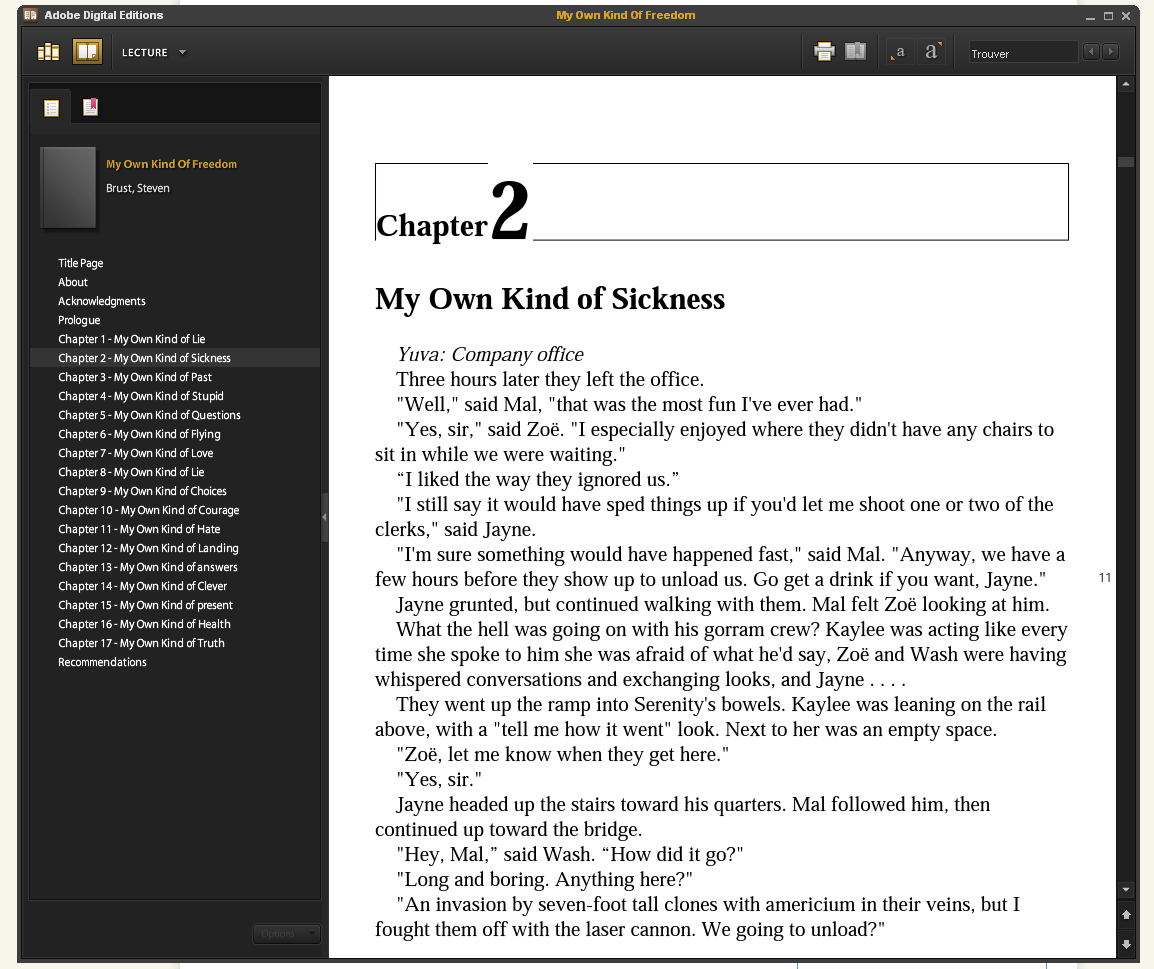
Task: Go to Chapter 3 - My Own Kind of Past
Action: (x=135, y=377)
